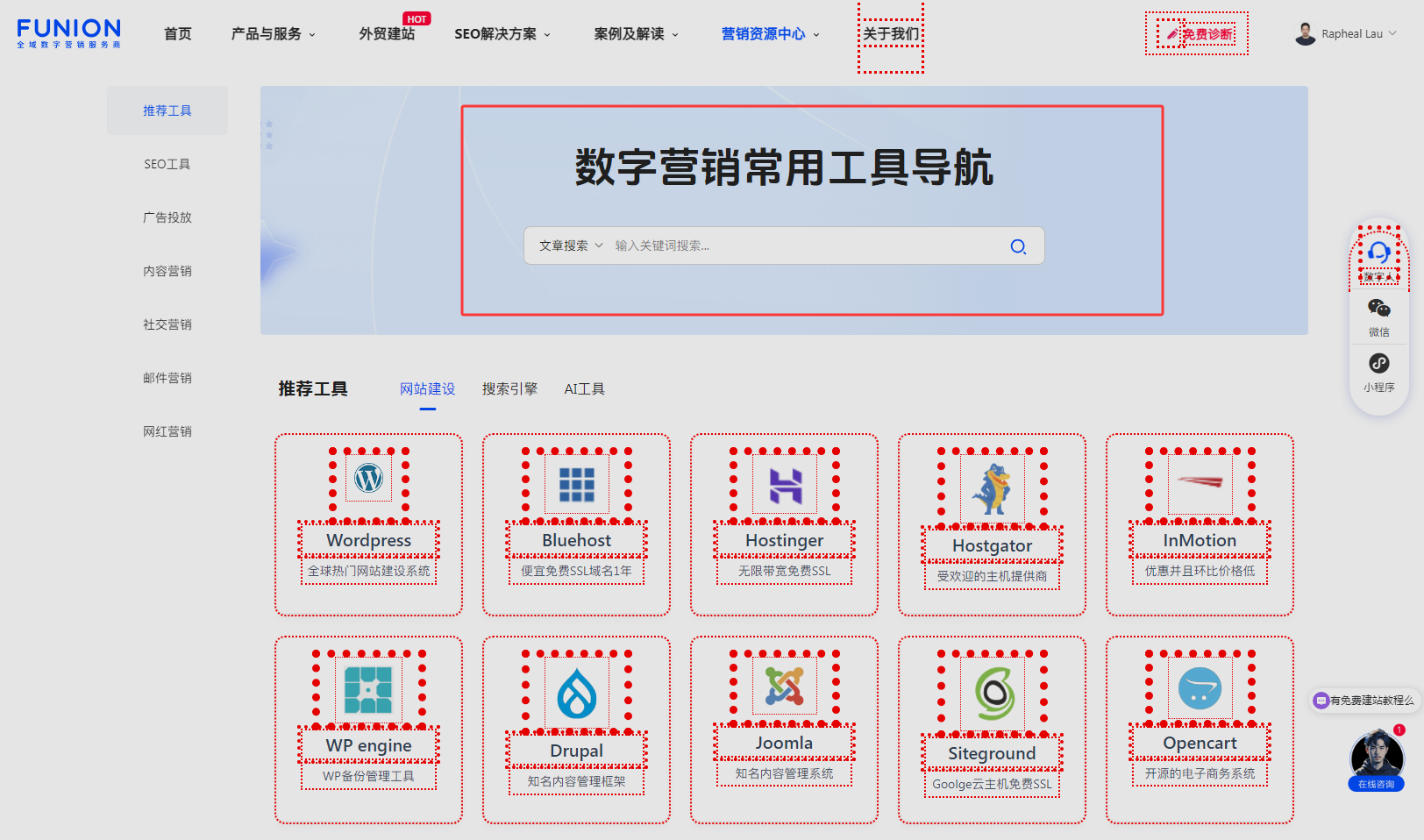Click the text 受欢迎的主机提供商

coord(993,576)
